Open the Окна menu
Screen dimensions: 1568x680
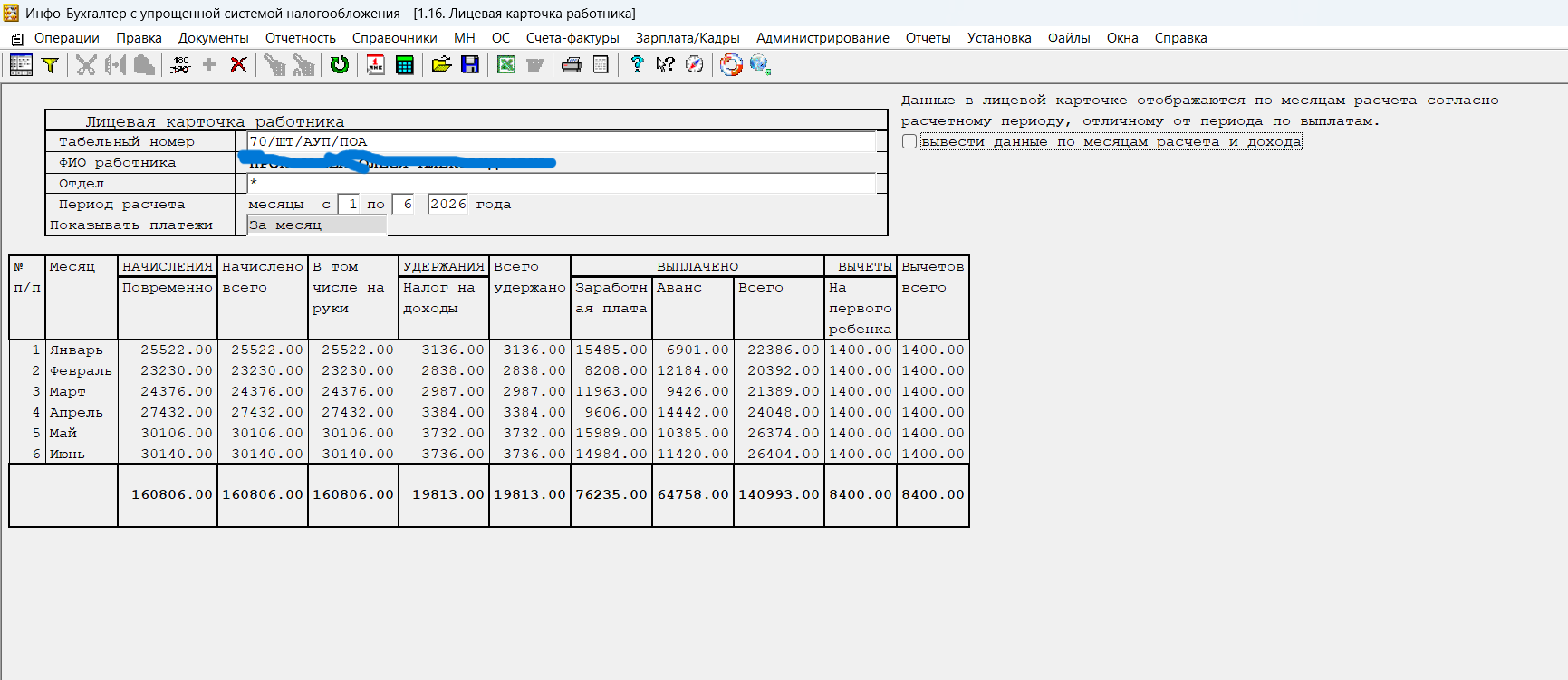click(1122, 38)
